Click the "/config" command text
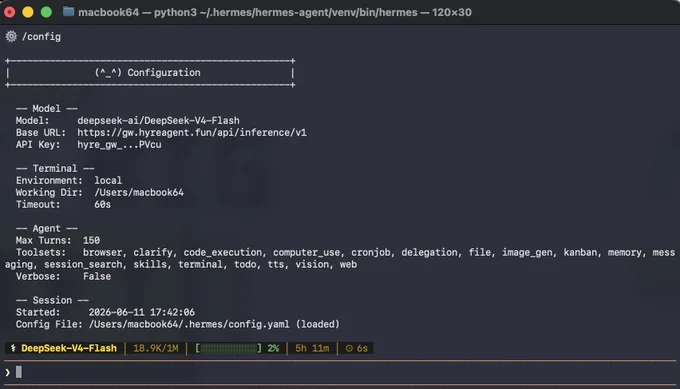This screenshot has width=680, height=389. (x=41, y=37)
